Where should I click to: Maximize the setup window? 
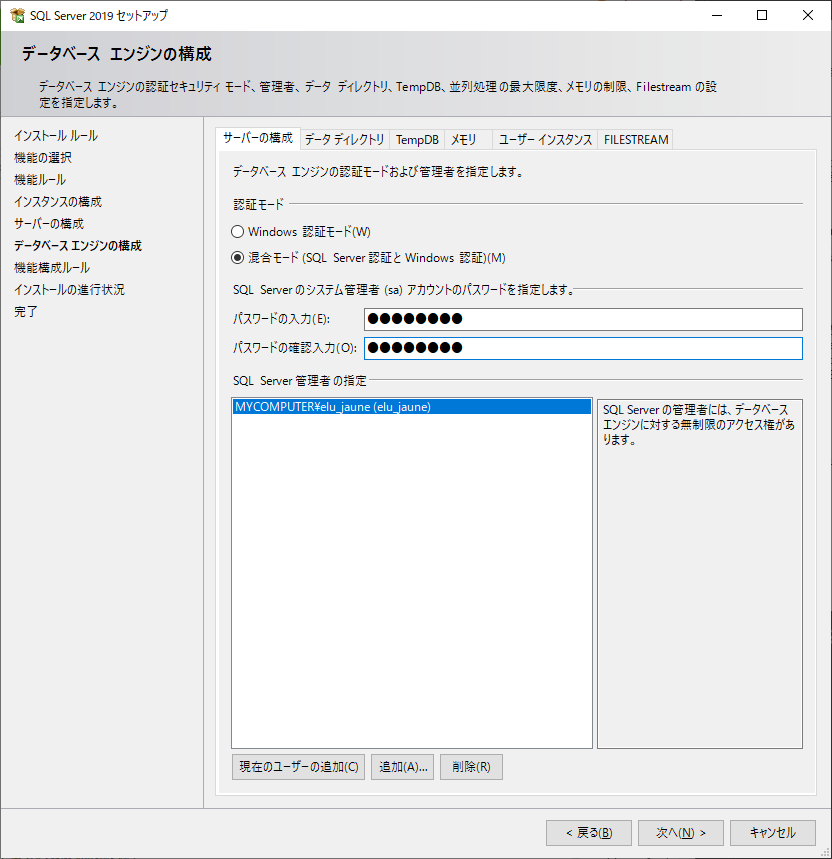(762, 15)
